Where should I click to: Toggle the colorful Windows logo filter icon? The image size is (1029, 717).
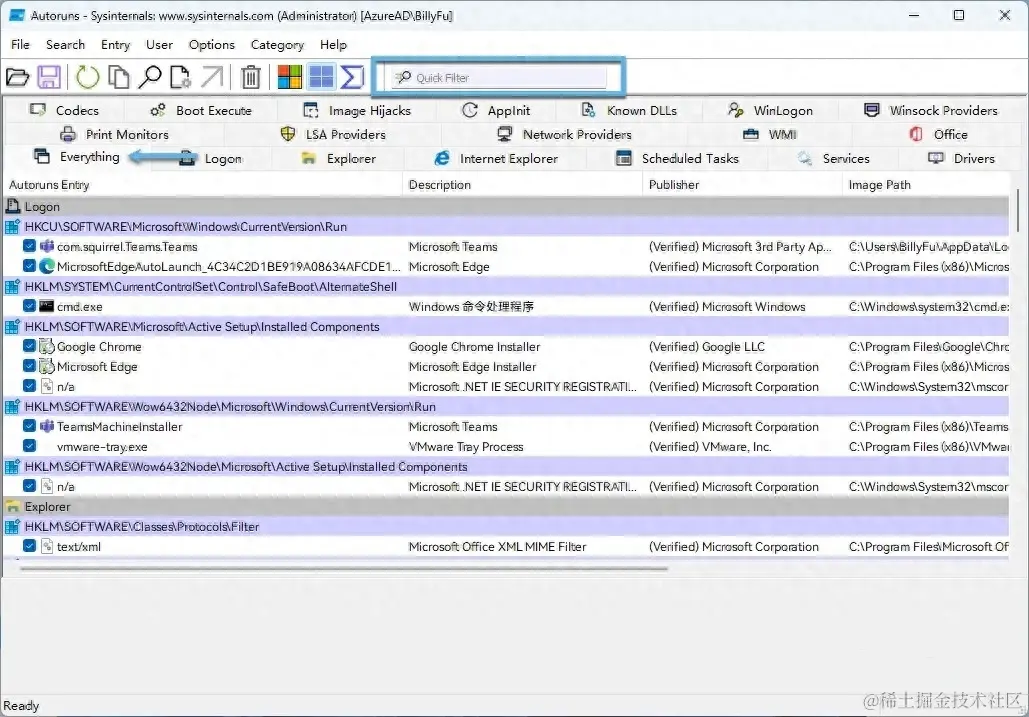pos(289,77)
